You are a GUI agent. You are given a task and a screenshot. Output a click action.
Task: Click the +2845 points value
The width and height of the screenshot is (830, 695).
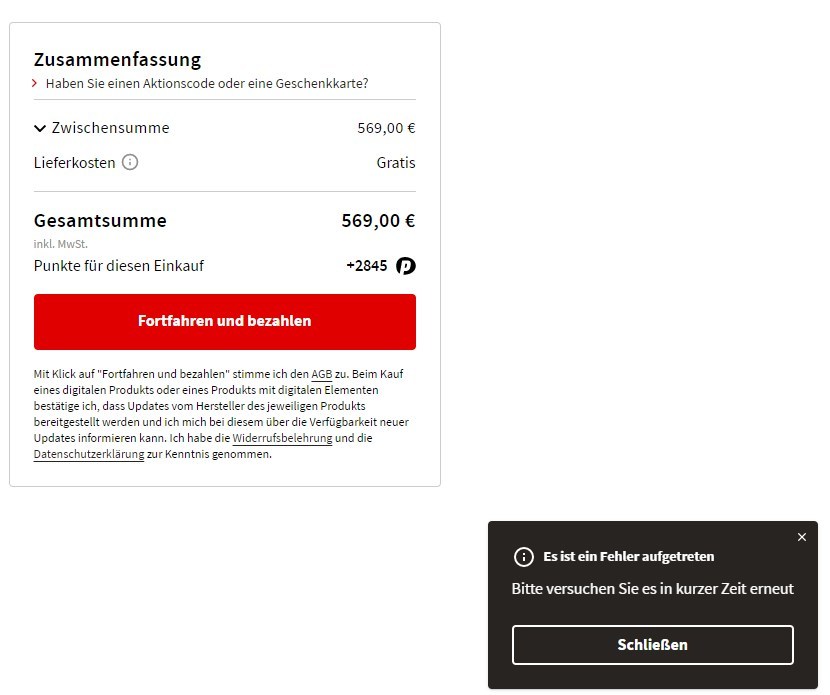366,266
